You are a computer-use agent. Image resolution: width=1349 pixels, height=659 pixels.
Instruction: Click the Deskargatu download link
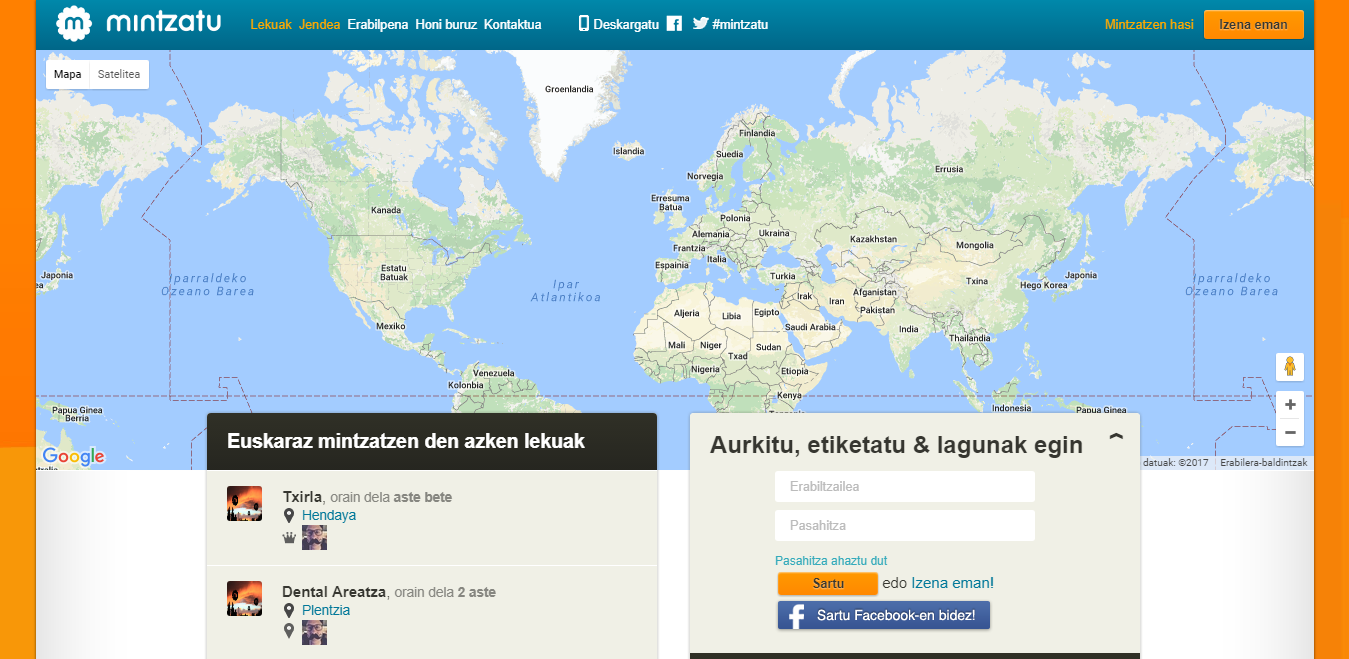coord(618,25)
